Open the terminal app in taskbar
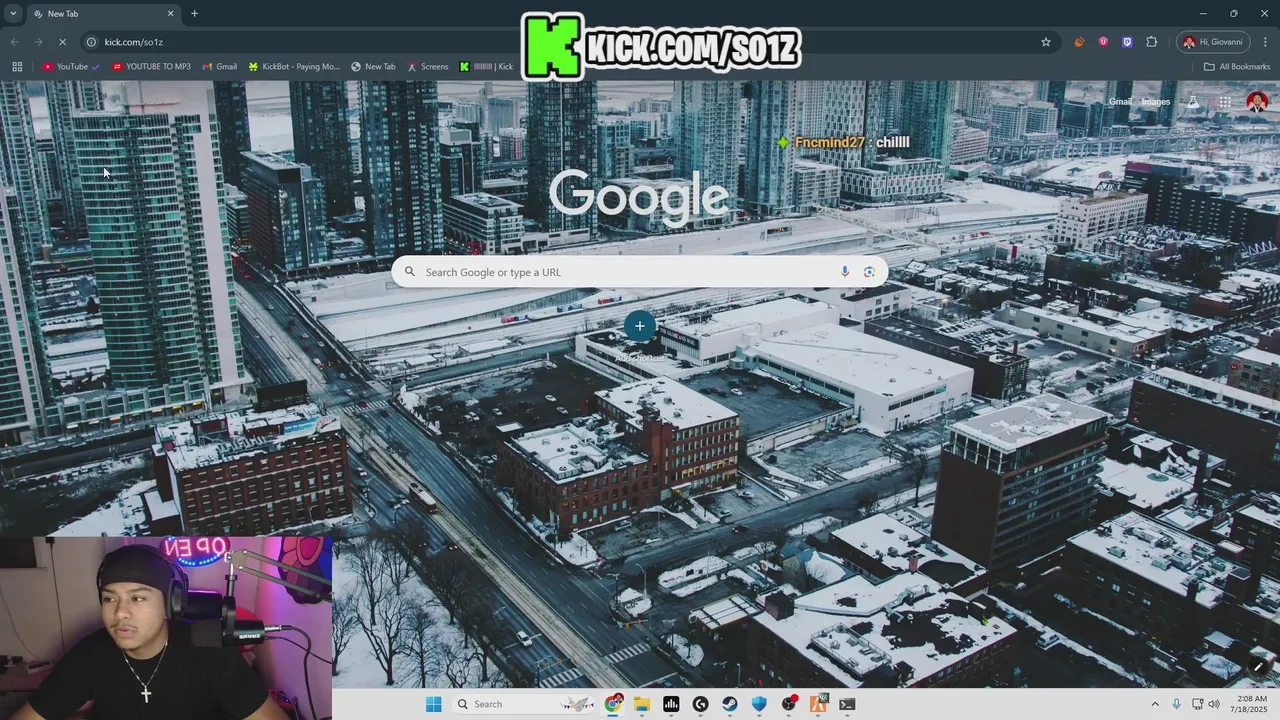Image resolution: width=1280 pixels, height=720 pixels. (847, 704)
